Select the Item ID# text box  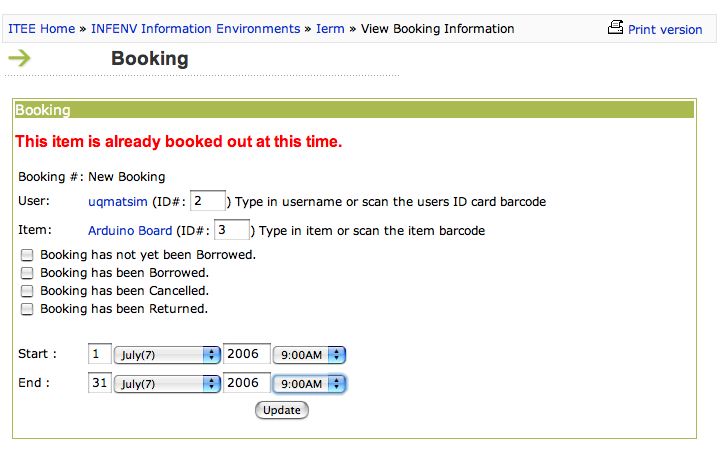pyautogui.click(x=232, y=229)
